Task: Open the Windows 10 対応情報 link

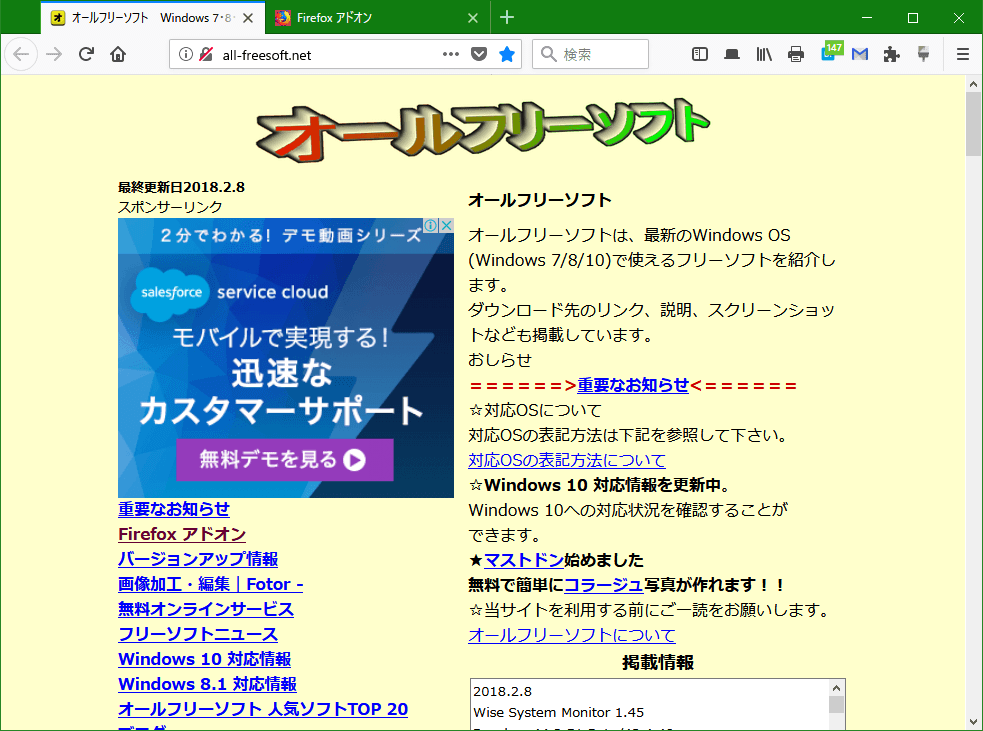Action: 204,660
